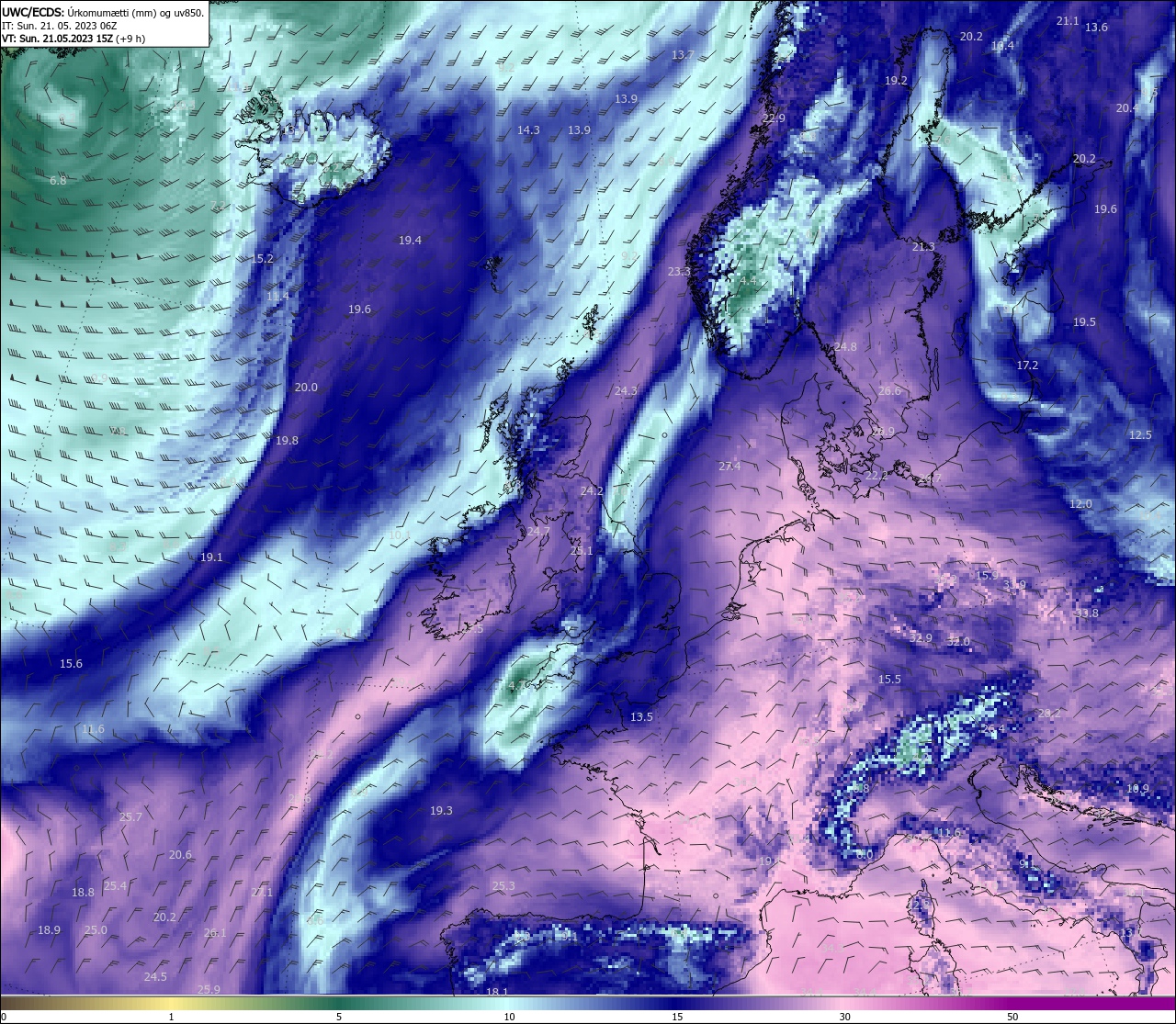Click the map value '15.2' southwest of Iceland
Screen dimensions: 1176x1024
pyautogui.click(x=263, y=258)
